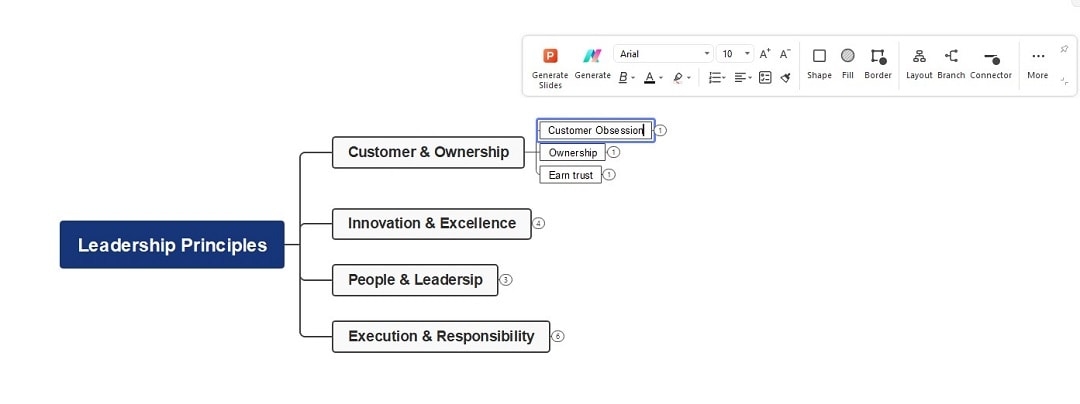Open the Border options
Image resolution: width=1080 pixels, height=404 pixels.
point(878,56)
